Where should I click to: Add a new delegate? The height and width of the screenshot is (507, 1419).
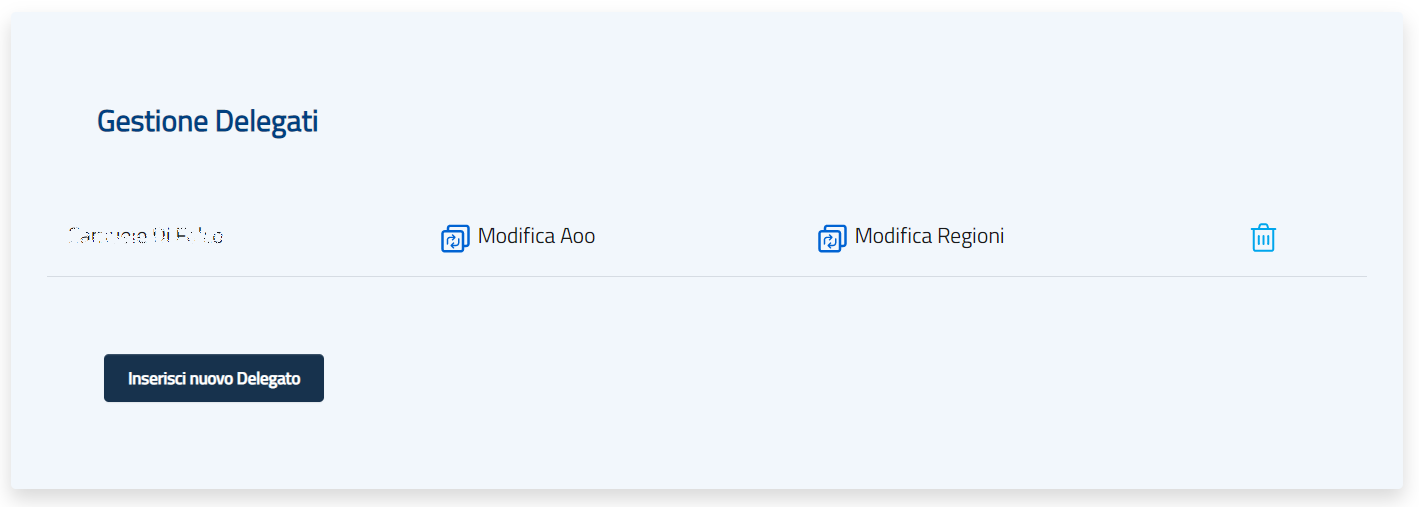pyautogui.click(x=214, y=378)
